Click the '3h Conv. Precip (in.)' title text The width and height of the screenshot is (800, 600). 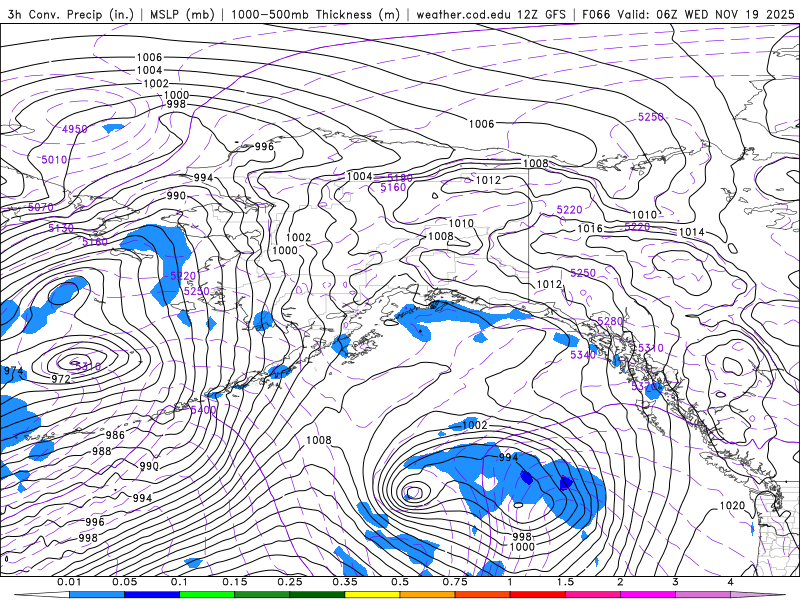point(70,14)
